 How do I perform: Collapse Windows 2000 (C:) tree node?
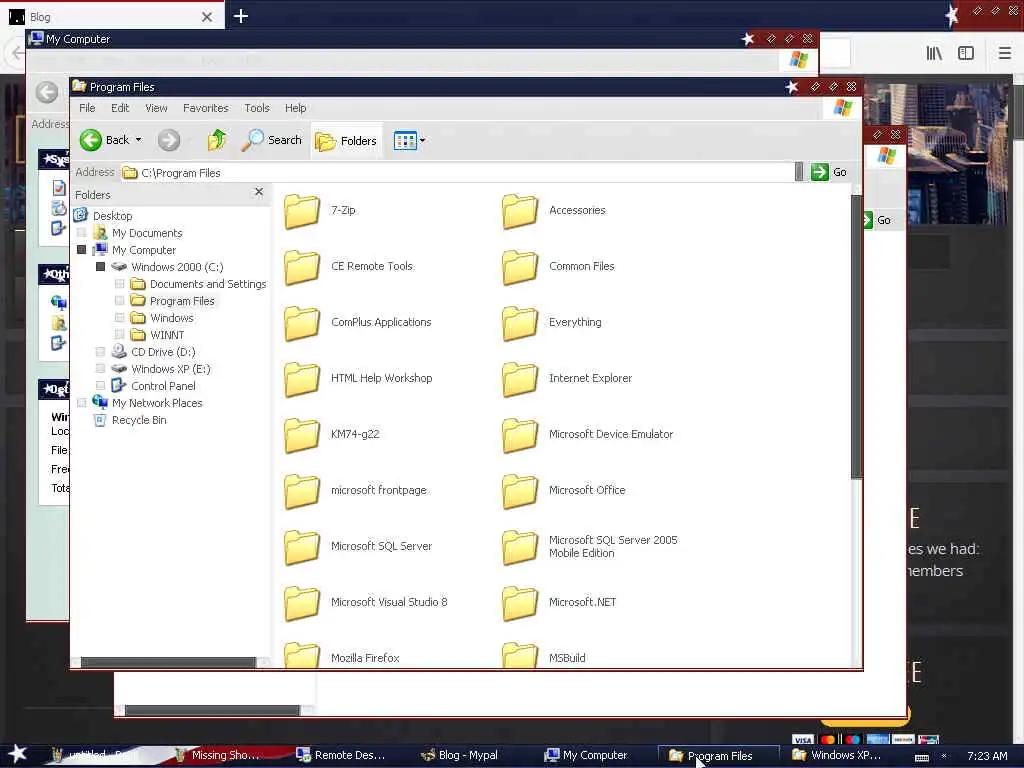pyautogui.click(x=101, y=266)
